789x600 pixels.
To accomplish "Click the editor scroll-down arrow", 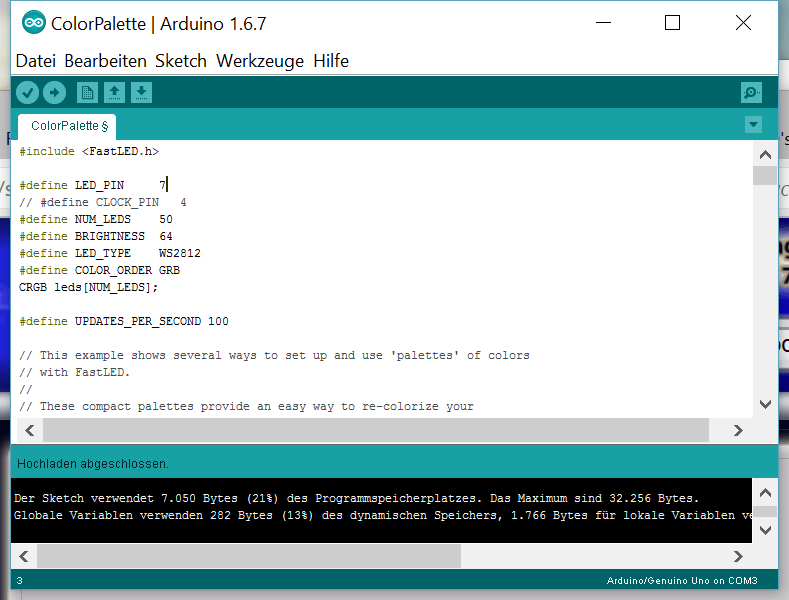I will click(765, 404).
